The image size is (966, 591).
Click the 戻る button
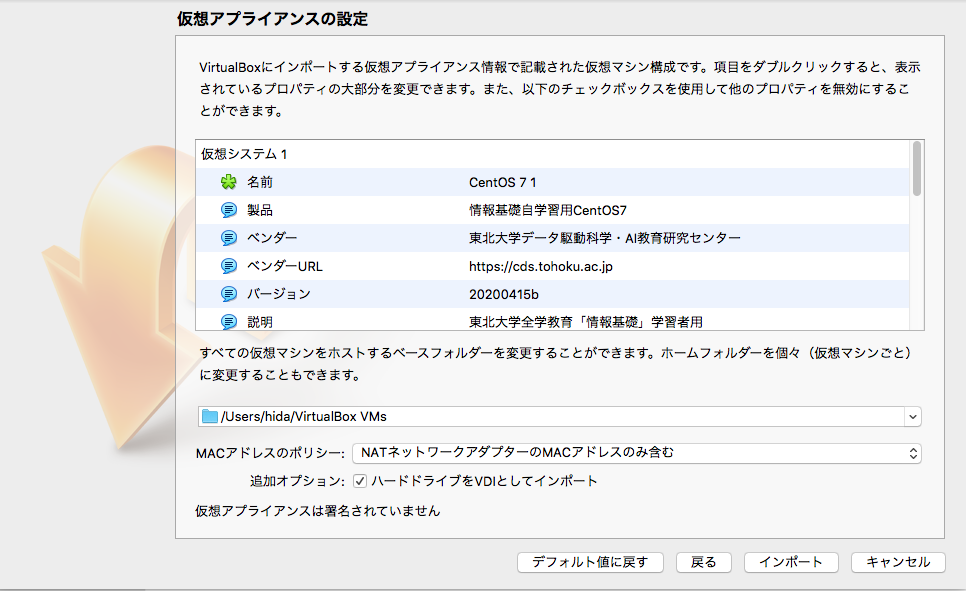point(703,562)
